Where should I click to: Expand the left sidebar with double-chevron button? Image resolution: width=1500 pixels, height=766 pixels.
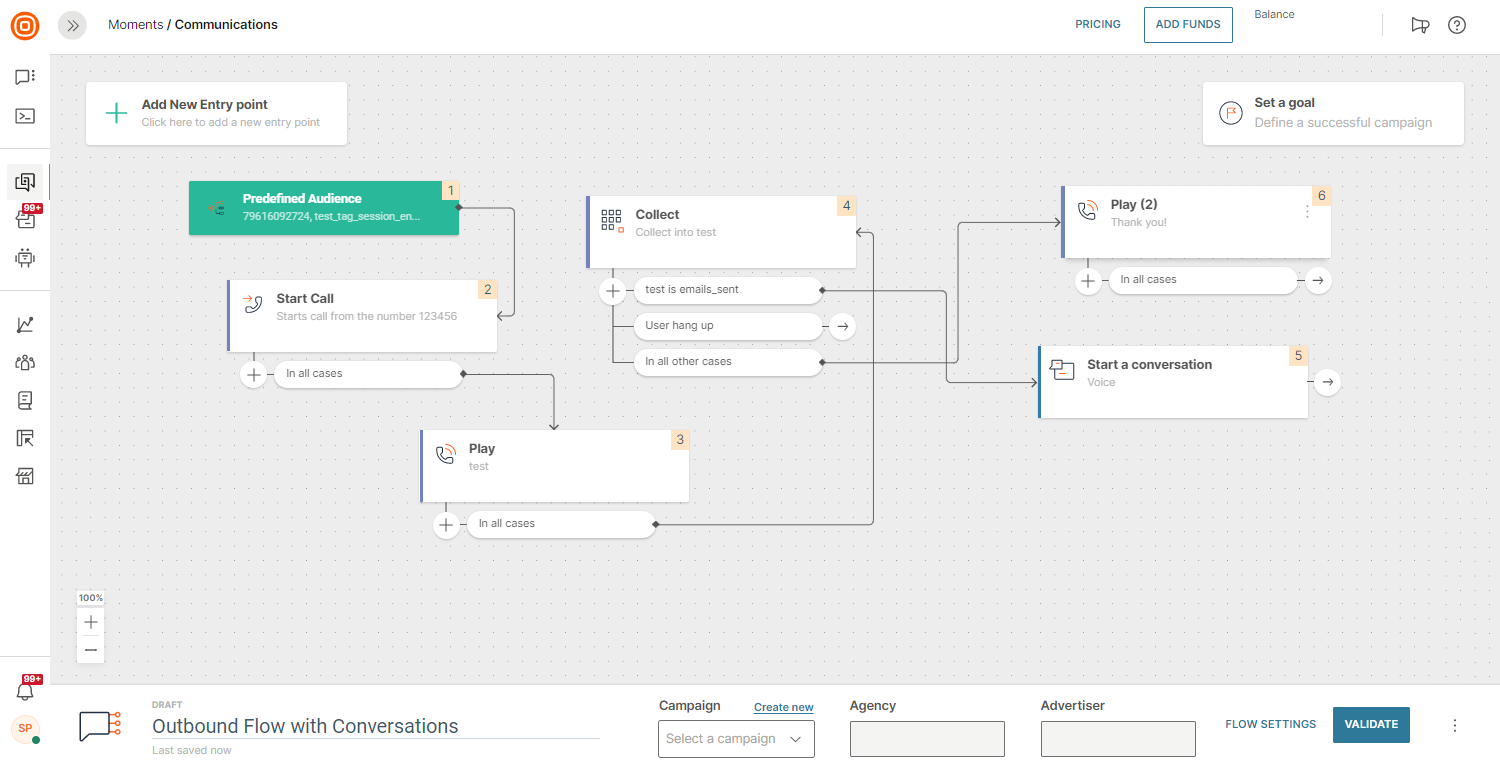72,25
